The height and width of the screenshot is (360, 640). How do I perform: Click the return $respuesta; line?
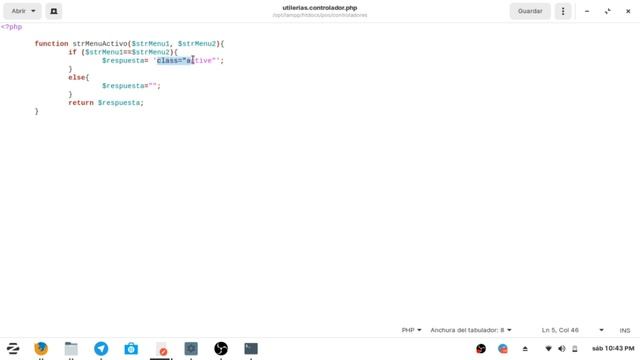coord(106,103)
